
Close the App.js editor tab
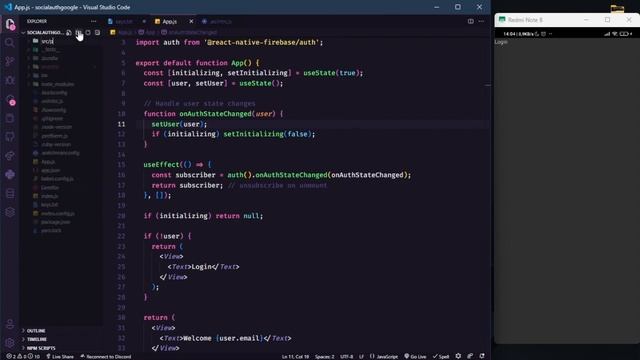[x=191, y=21]
